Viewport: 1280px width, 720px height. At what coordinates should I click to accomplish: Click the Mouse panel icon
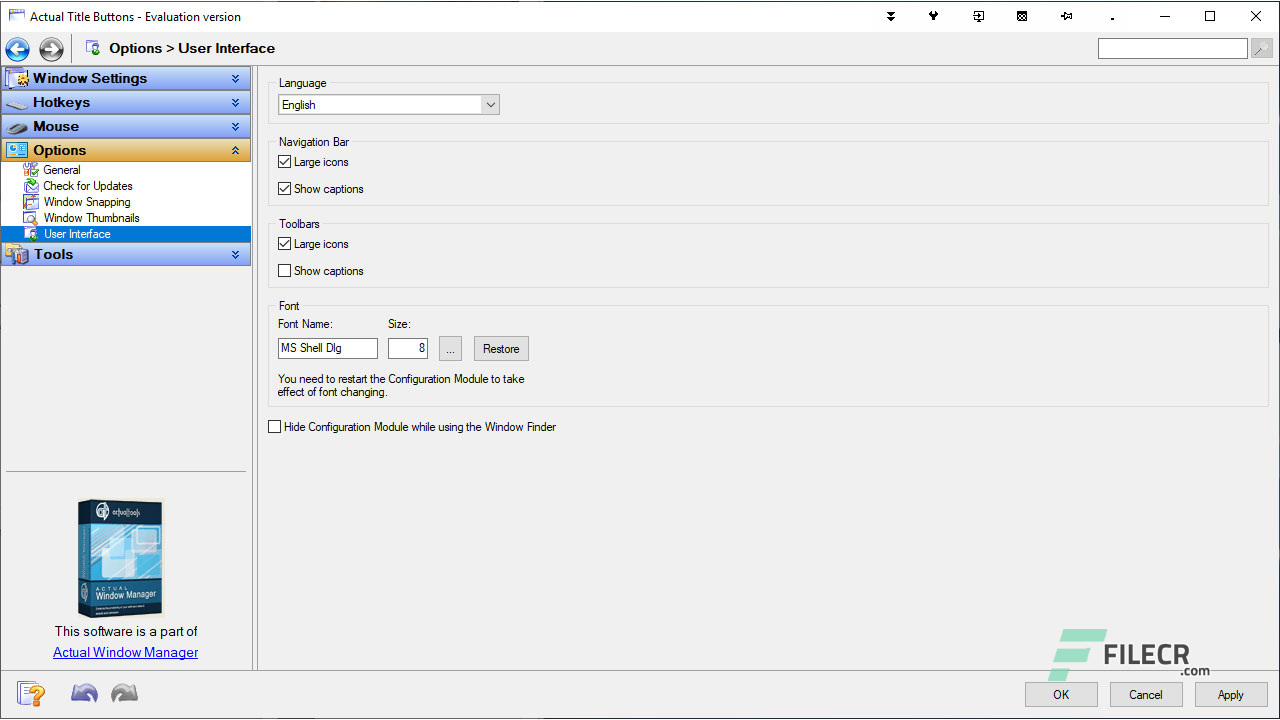pyautogui.click(x=16, y=126)
